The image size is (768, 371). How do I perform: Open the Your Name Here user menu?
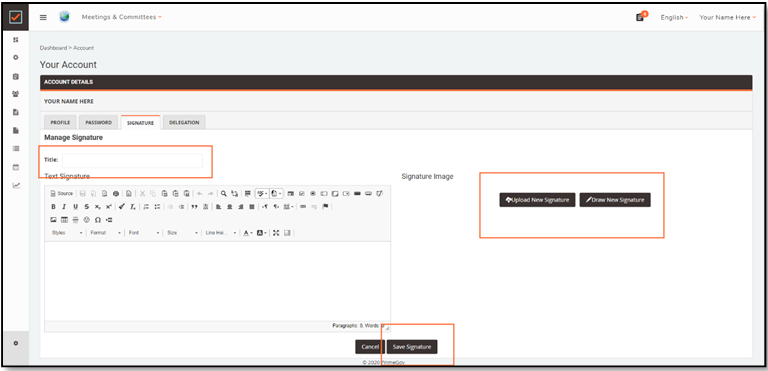click(x=727, y=18)
